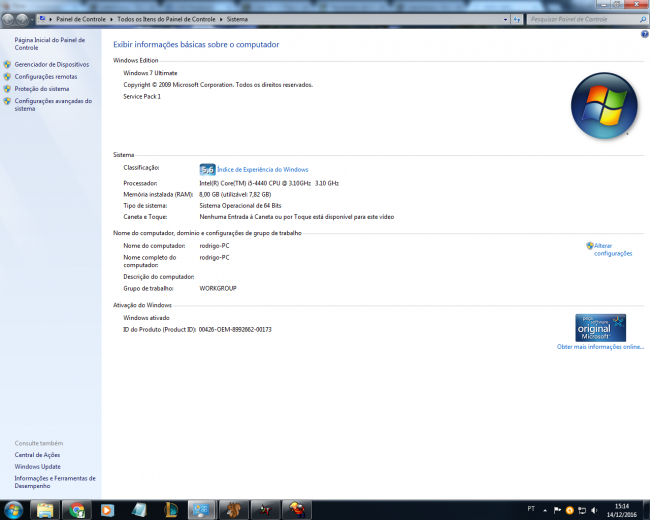Click the volume speaker tray icon

tap(594, 510)
